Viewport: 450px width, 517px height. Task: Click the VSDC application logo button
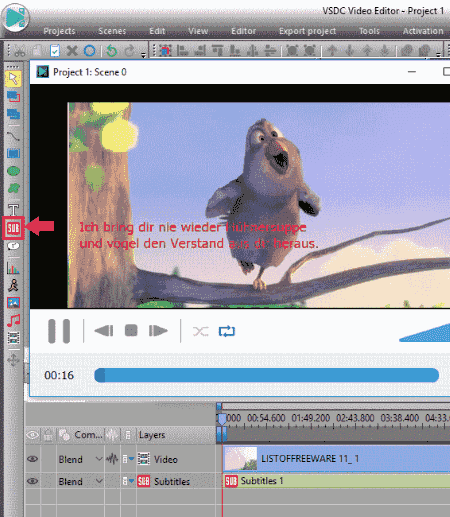point(15,17)
